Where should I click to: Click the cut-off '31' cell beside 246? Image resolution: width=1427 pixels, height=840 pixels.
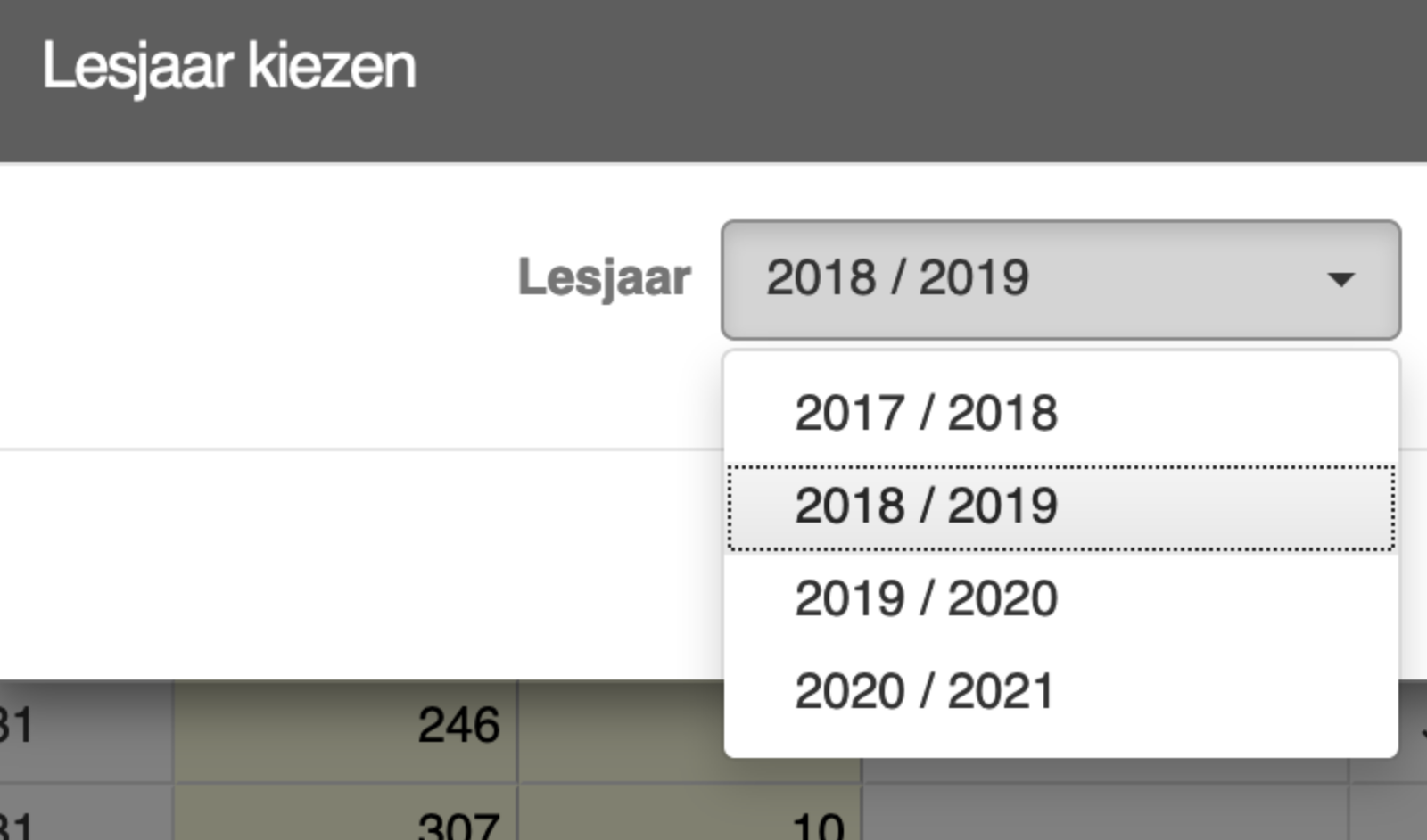point(54,726)
